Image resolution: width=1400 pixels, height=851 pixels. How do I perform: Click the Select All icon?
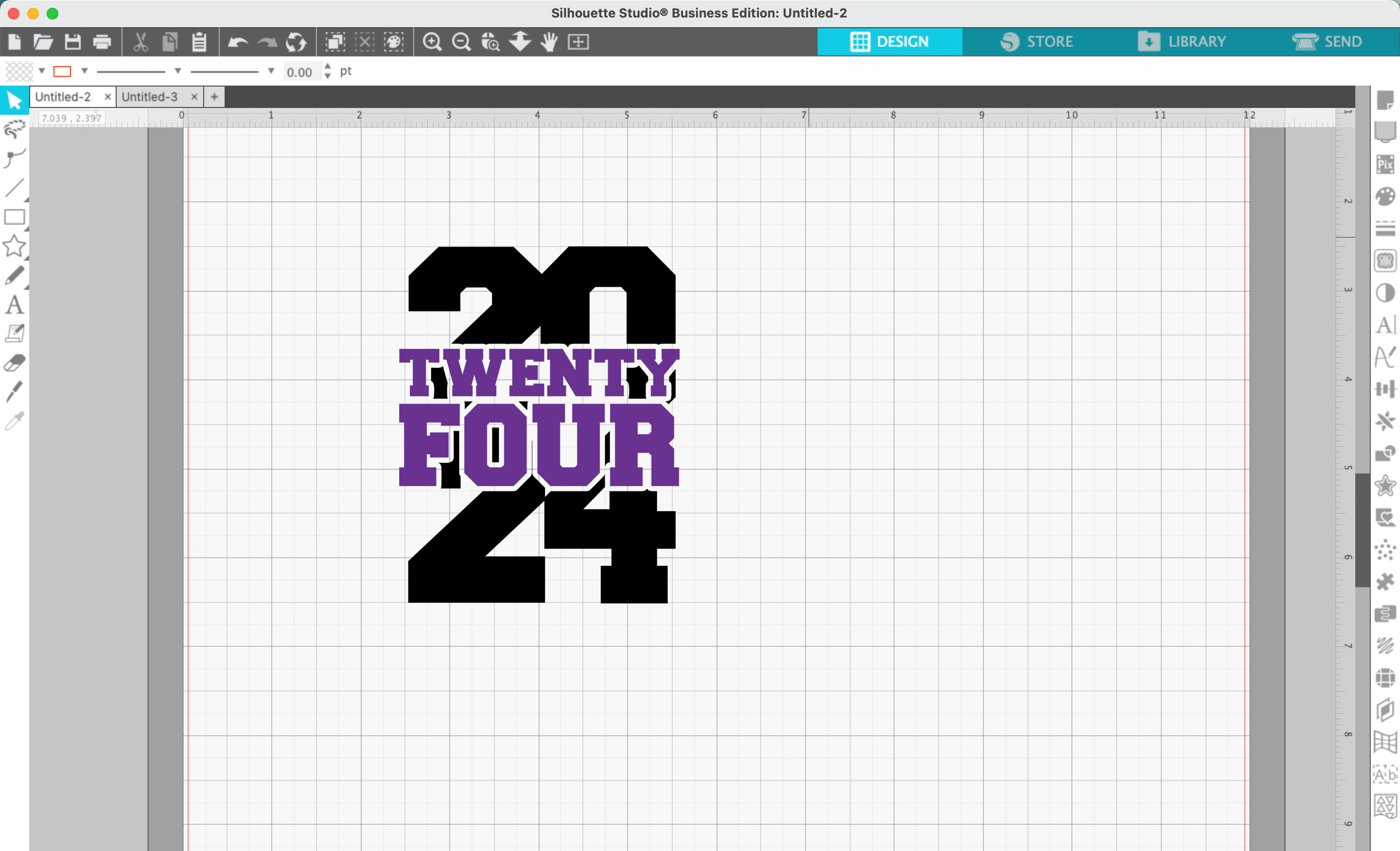tap(335, 41)
